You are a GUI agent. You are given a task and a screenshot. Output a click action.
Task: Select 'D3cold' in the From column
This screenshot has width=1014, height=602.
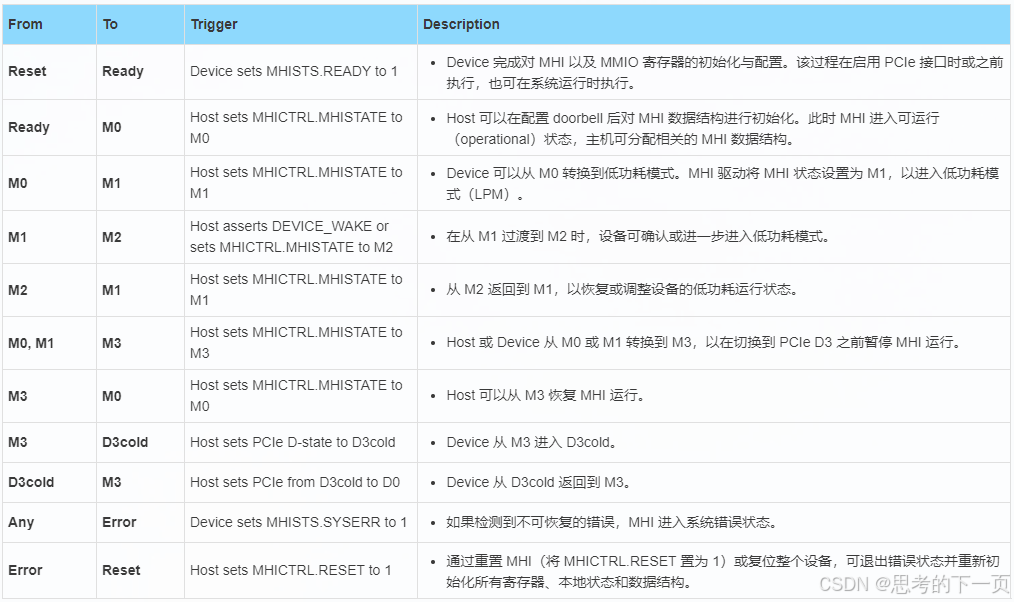pyautogui.click(x=31, y=482)
